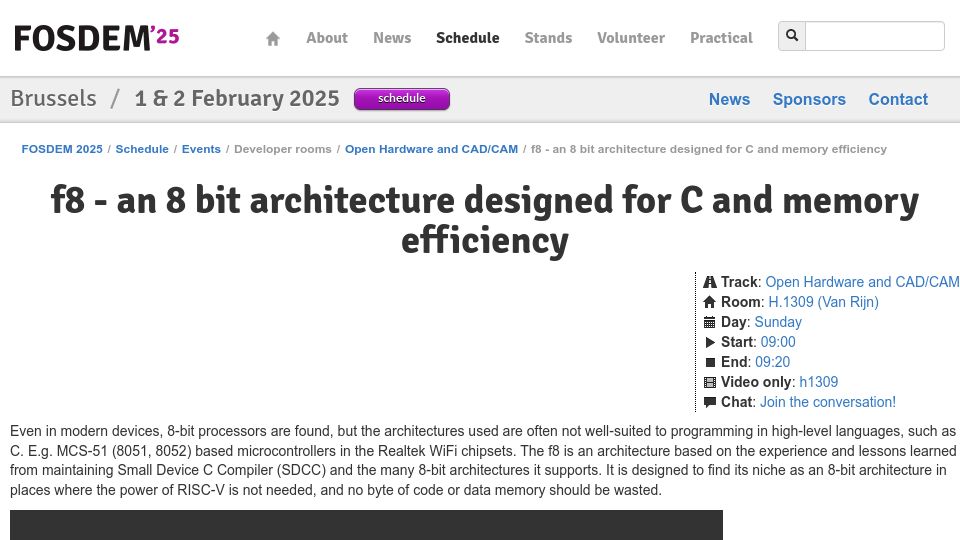
Task: Click FOSDEM 2025 breadcrumb link
Action: click(x=62, y=149)
